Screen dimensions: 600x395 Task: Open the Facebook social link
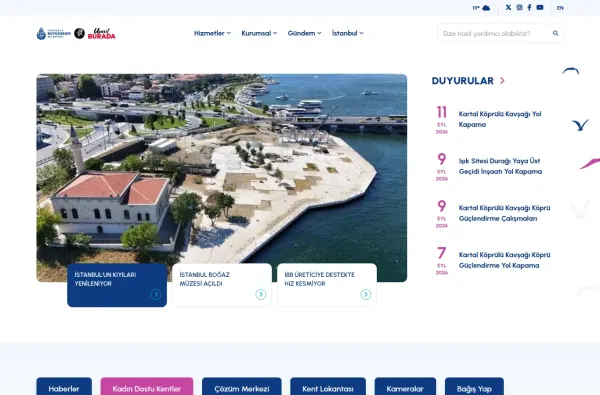click(529, 7)
